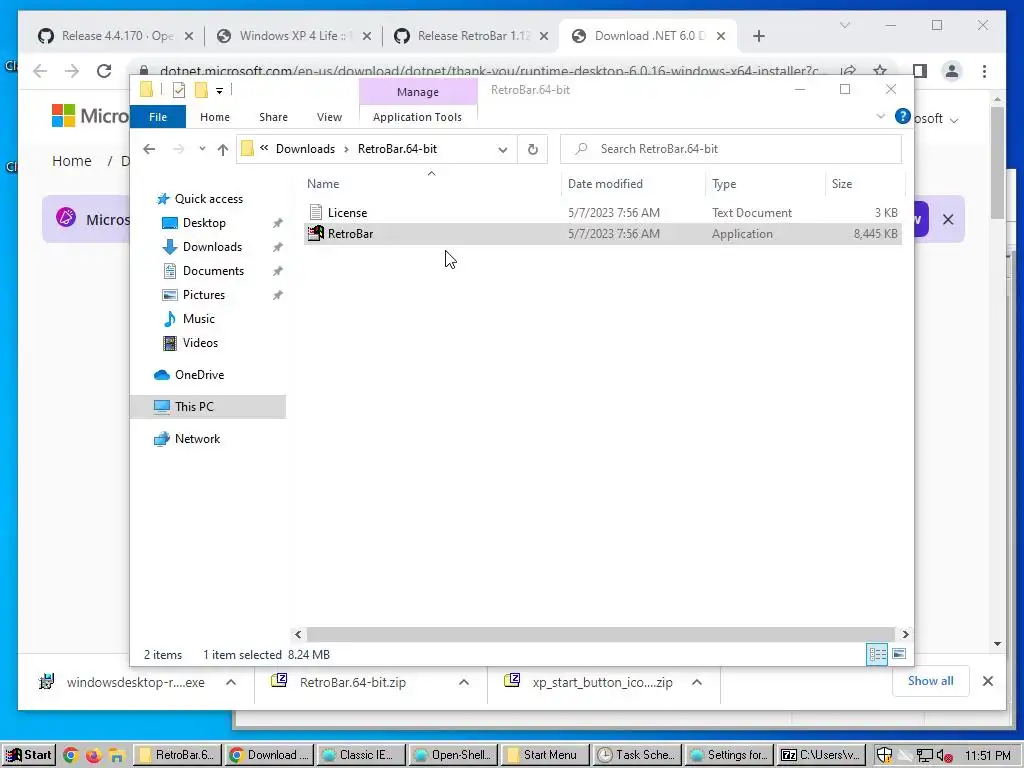Open Videos folder in navigation pane
The width and height of the screenshot is (1024, 768).
200,343
